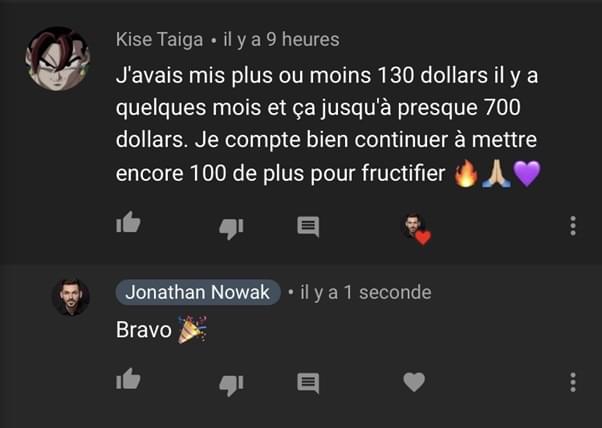Toggle the gray heart on Jonathan Nowak's reply
This screenshot has width=602, height=428.
(414, 382)
